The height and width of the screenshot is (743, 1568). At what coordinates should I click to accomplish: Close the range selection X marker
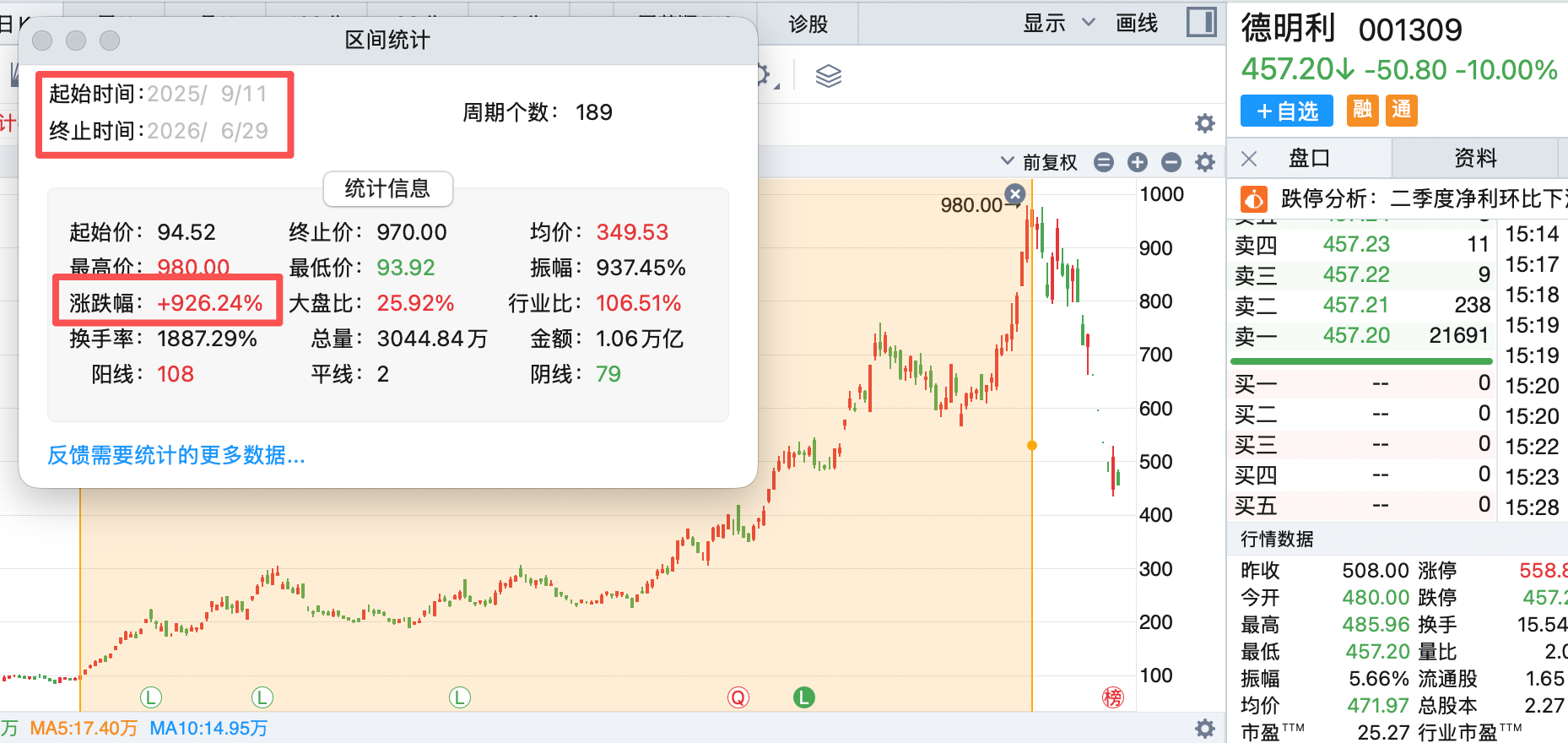click(x=1015, y=194)
